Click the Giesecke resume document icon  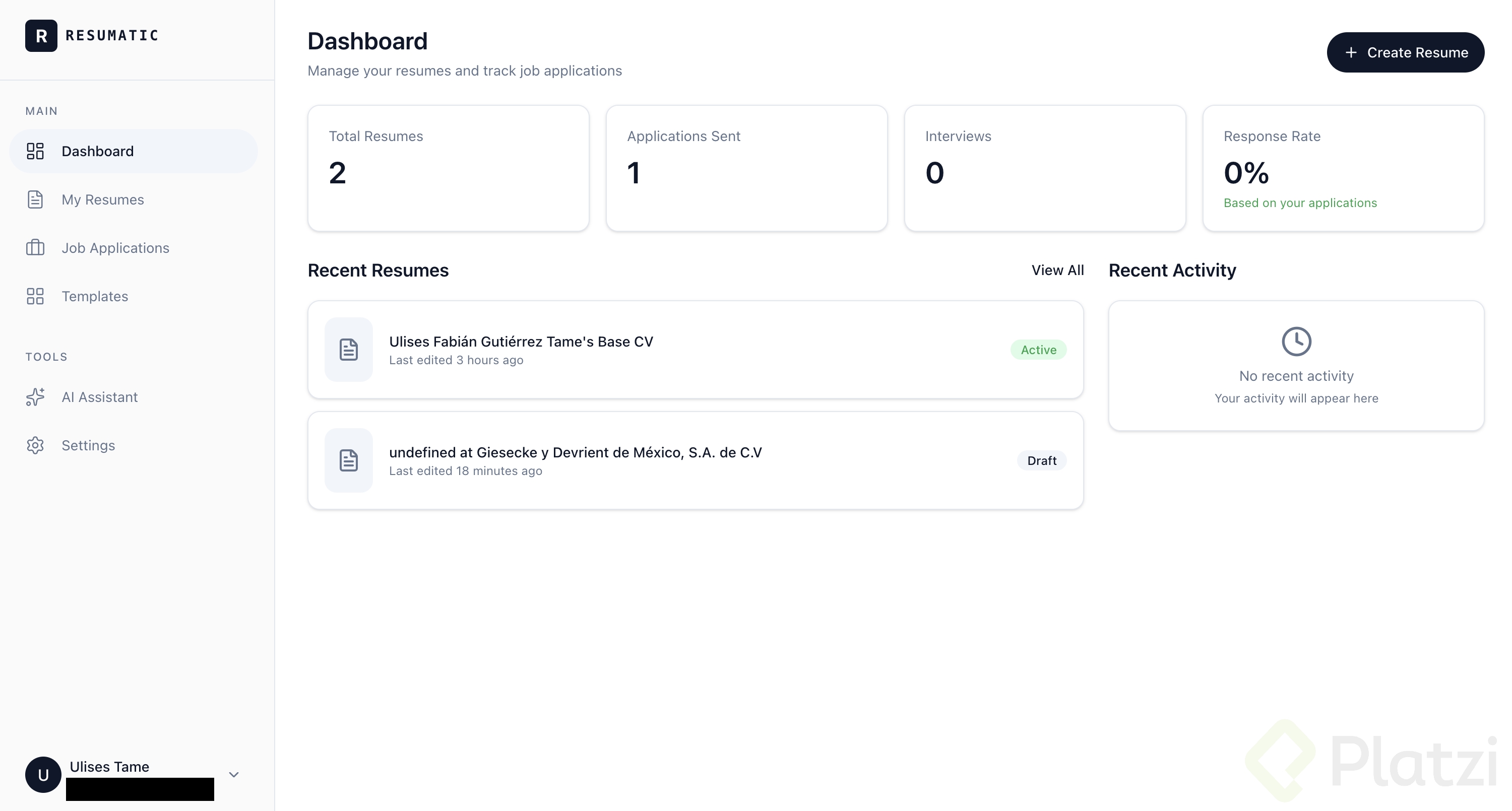(x=349, y=460)
